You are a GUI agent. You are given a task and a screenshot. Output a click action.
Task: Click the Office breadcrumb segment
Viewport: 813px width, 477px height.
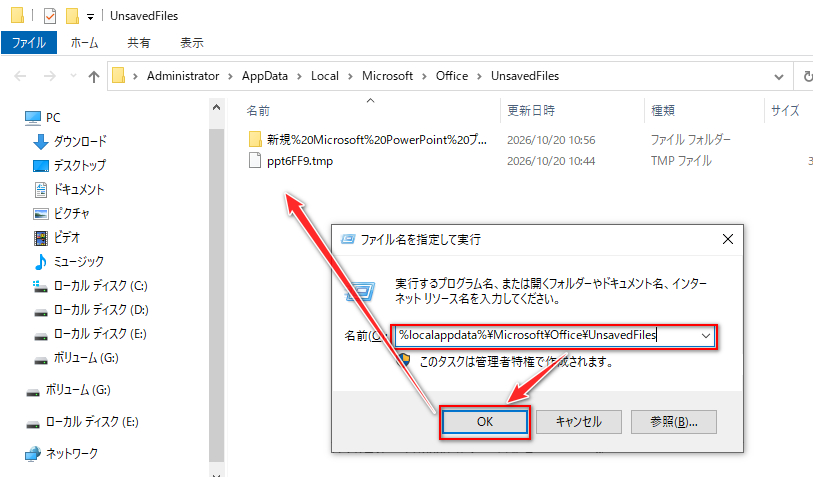coord(452,76)
